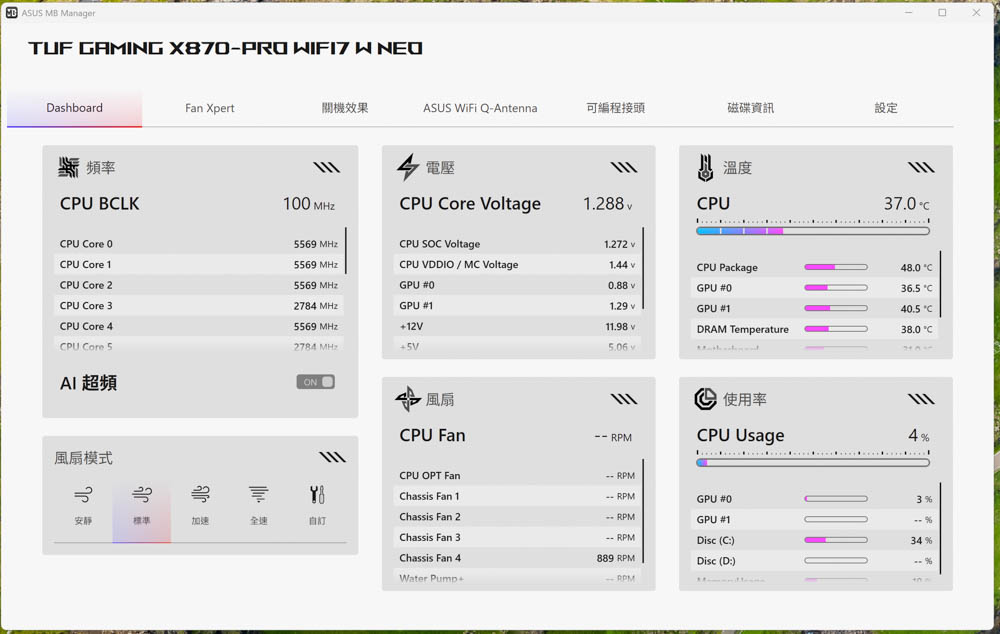Expand the 電壓 panel via stripe arrows
Image resolution: width=1000 pixels, height=634 pixels.
[x=624, y=168]
